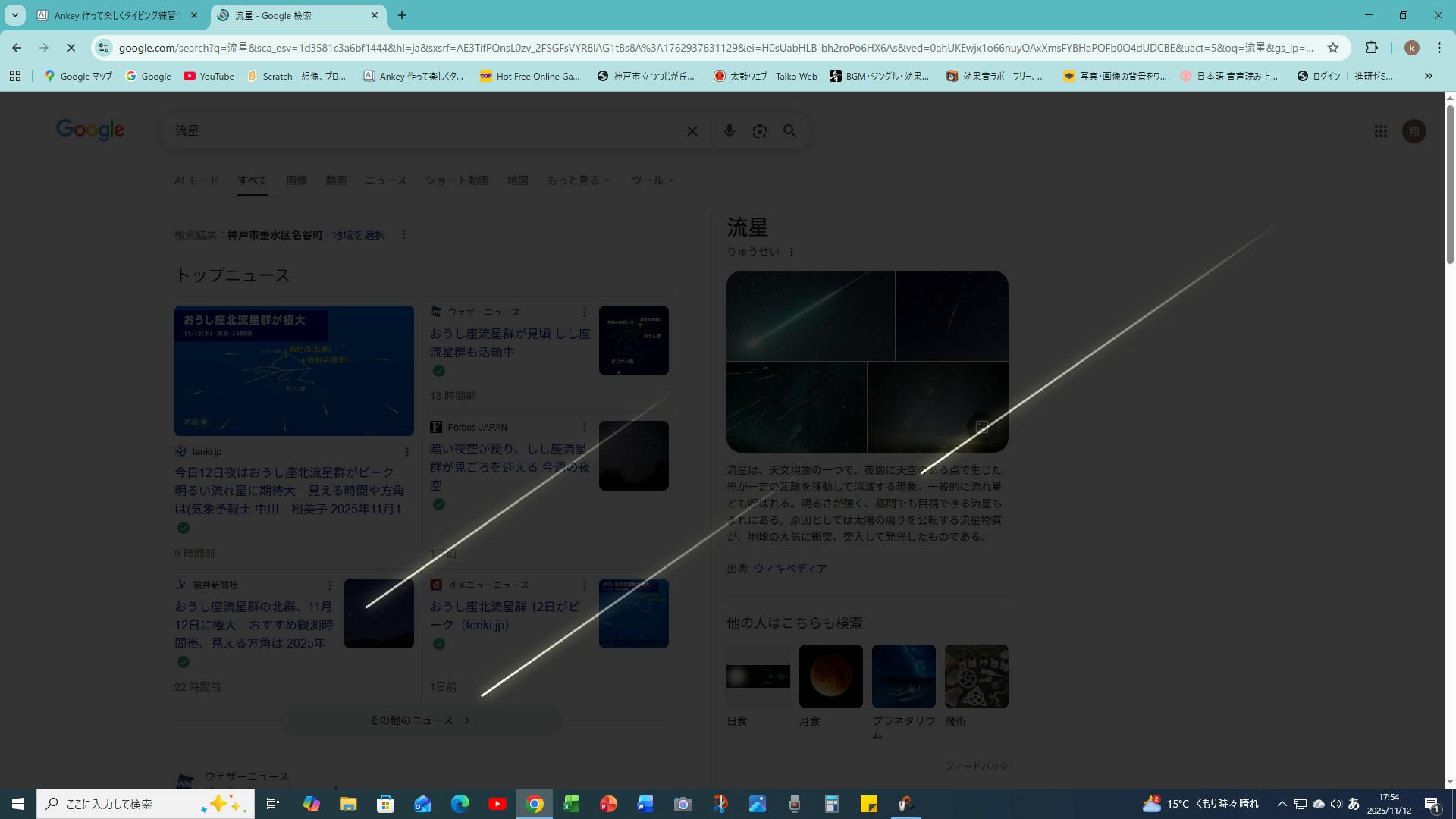Image resolution: width=1456 pixels, height=819 pixels.
Task: Stop page loading with X button
Action: [x=71, y=48]
